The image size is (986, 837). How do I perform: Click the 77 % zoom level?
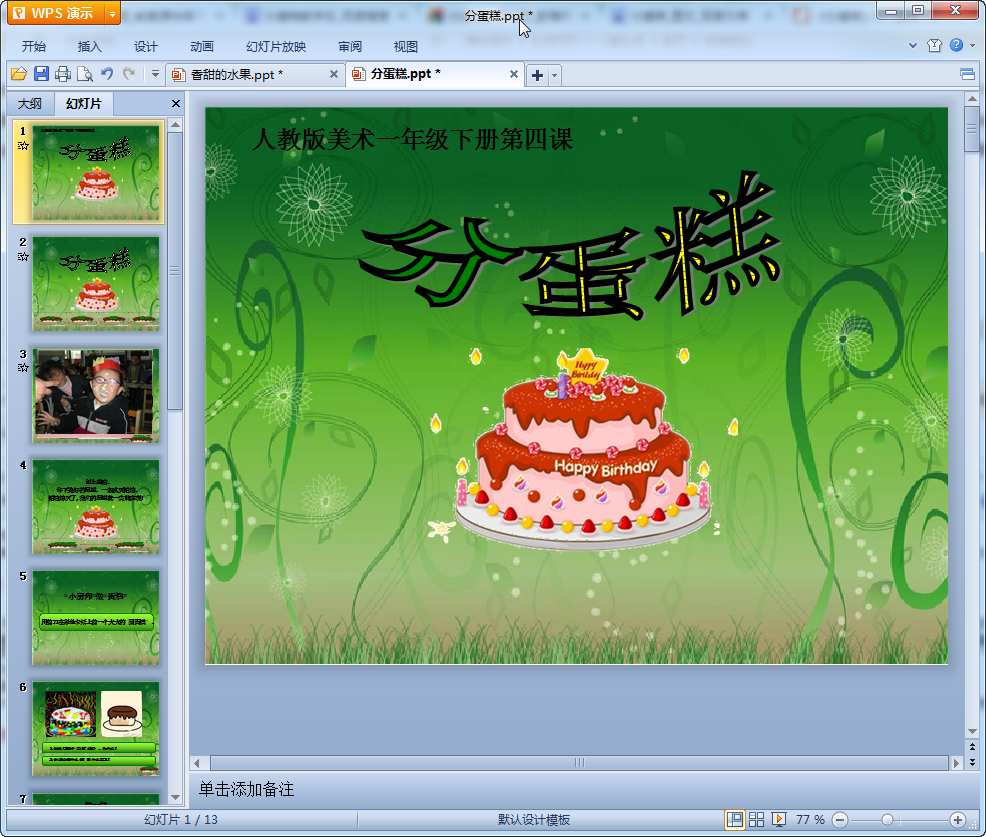click(x=810, y=819)
